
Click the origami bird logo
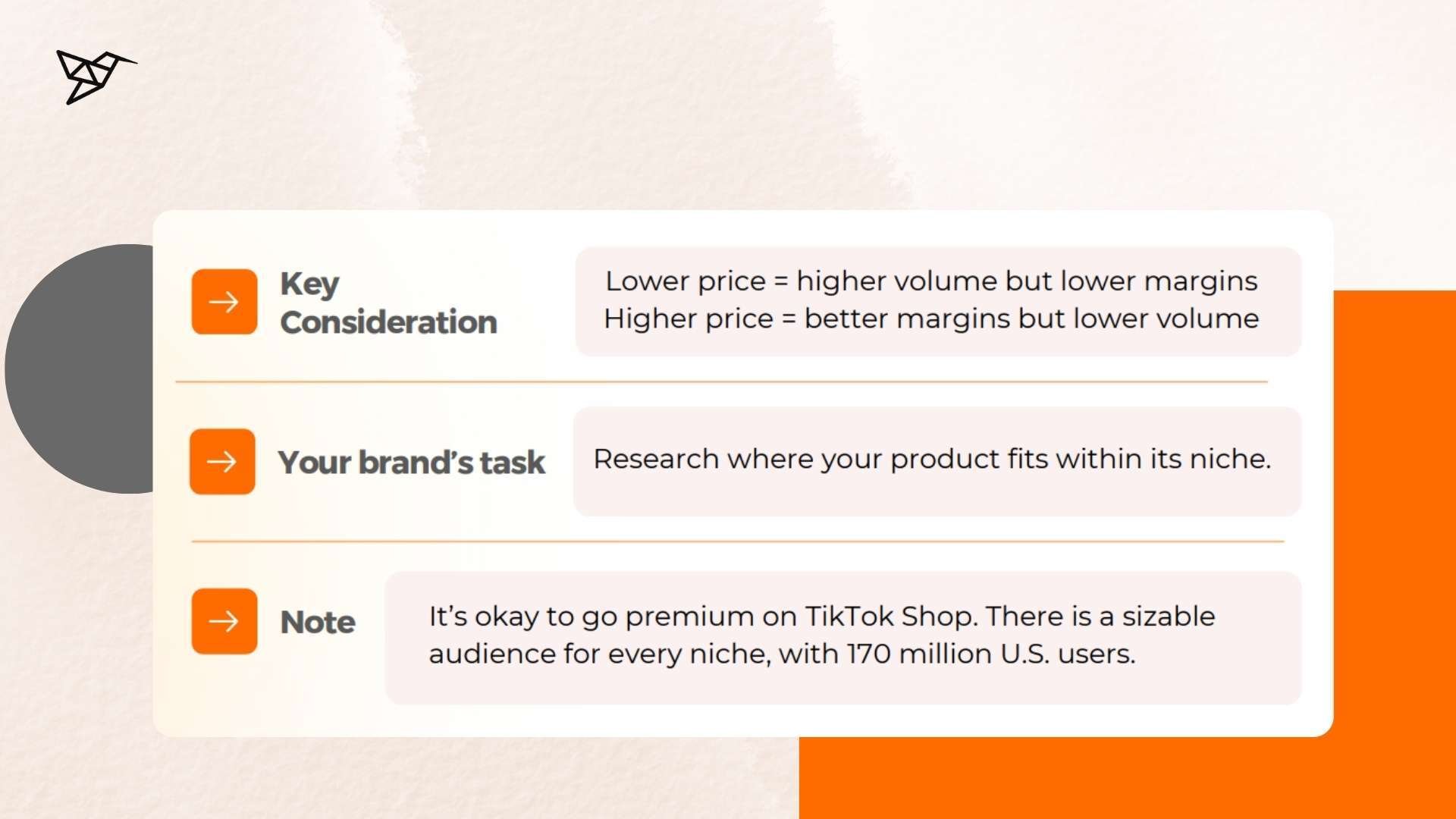(93, 76)
